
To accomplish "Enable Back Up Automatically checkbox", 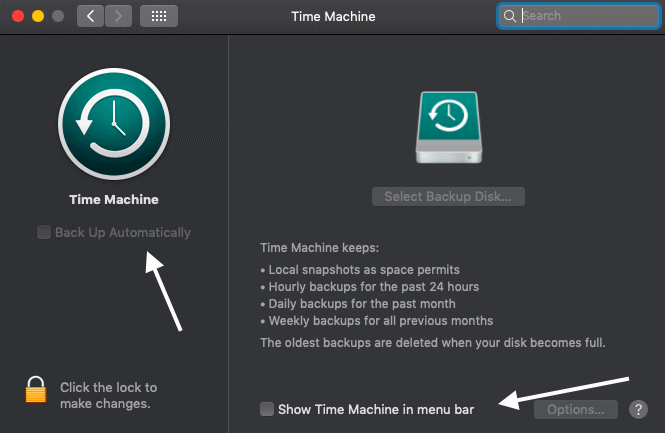I will [44, 232].
